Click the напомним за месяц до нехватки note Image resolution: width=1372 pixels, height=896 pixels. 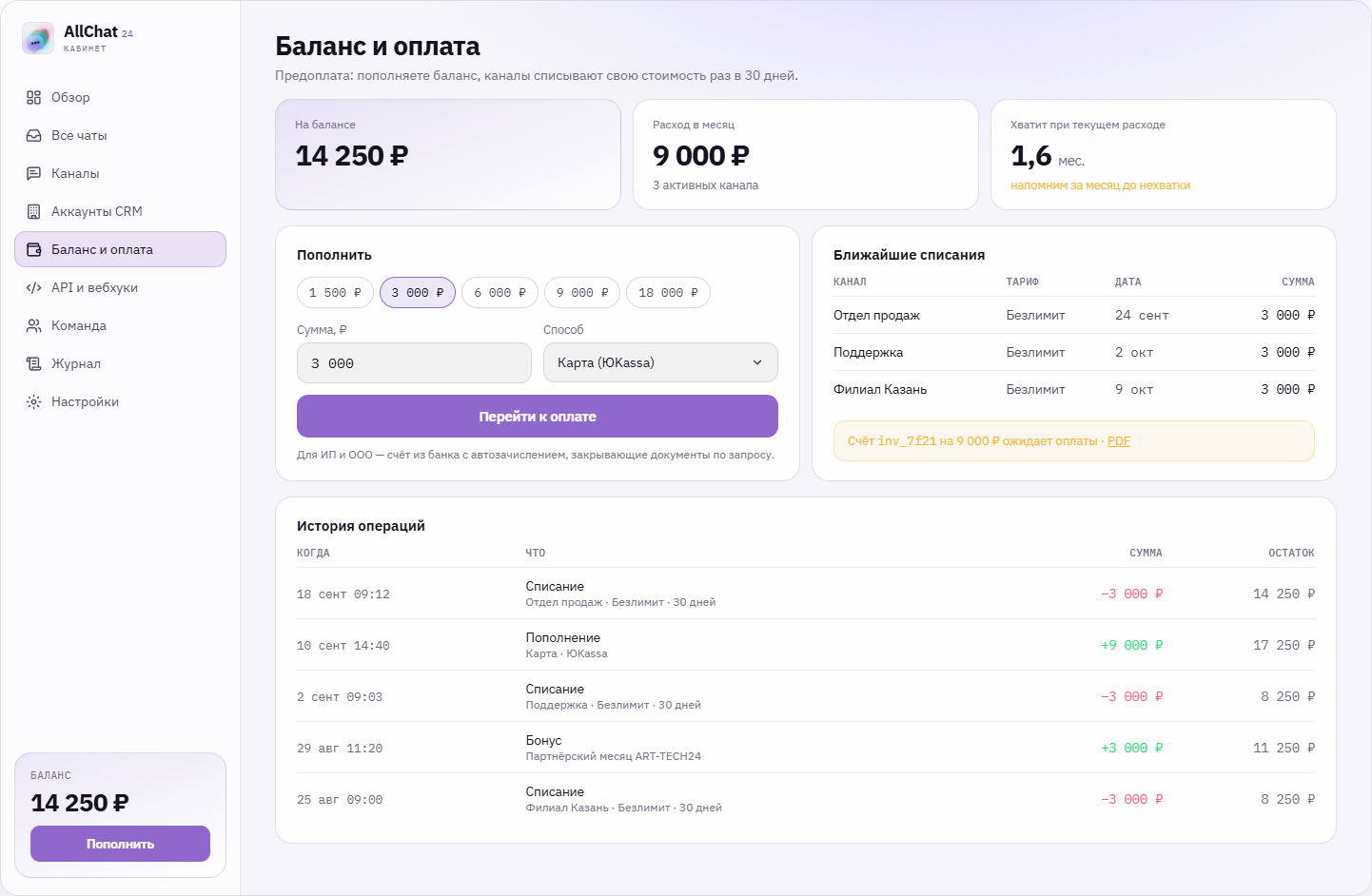tap(1100, 185)
